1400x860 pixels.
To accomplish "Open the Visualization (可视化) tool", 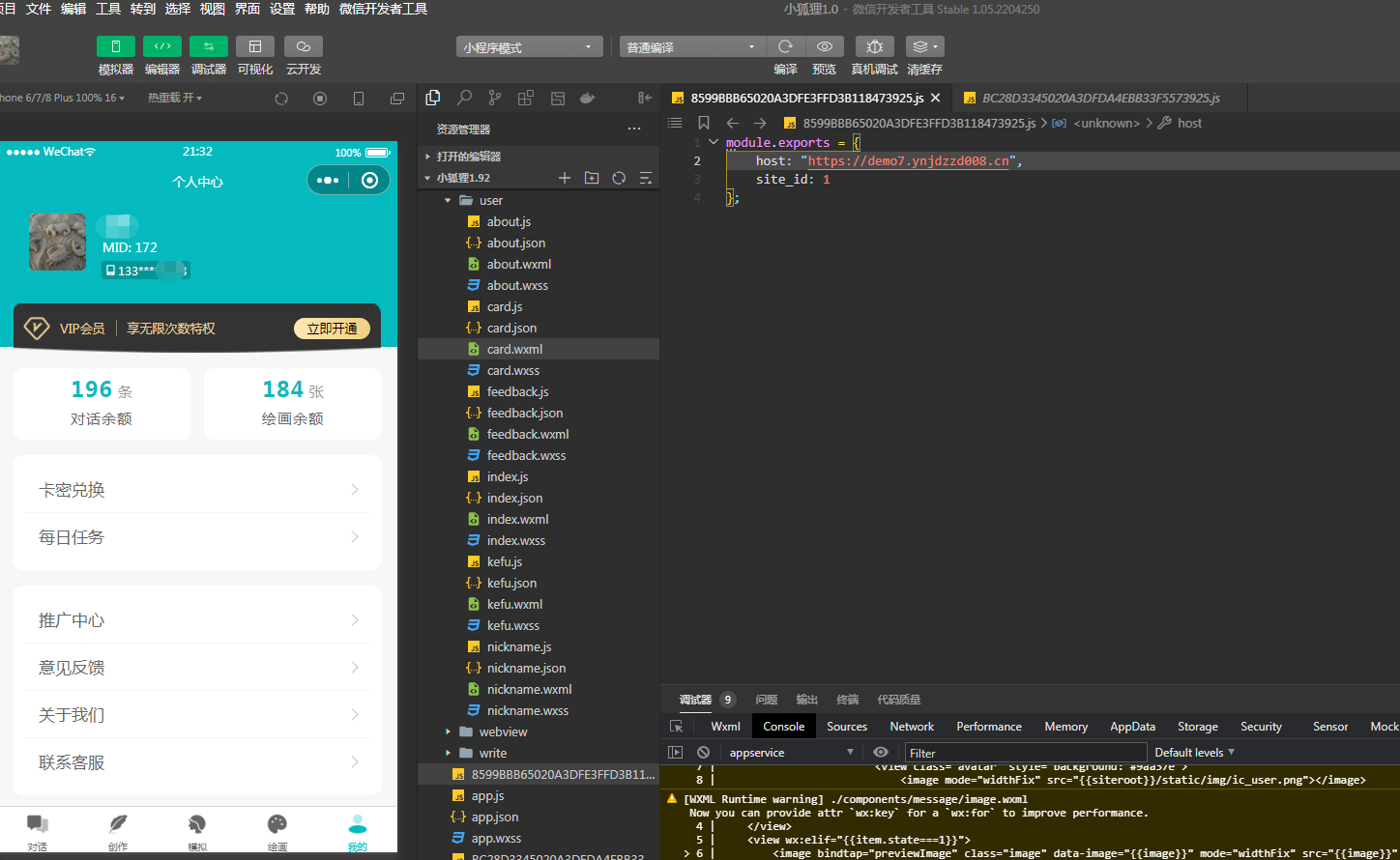I will point(255,46).
